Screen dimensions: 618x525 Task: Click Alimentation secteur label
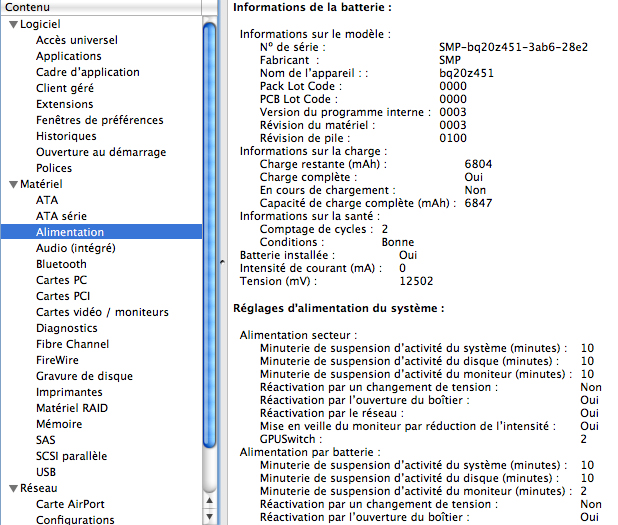pos(298,335)
